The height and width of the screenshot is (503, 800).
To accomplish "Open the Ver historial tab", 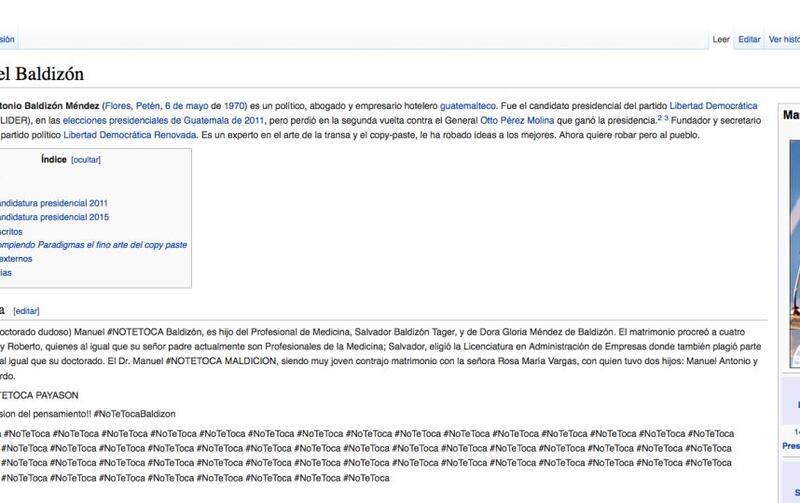I will coord(784,39).
